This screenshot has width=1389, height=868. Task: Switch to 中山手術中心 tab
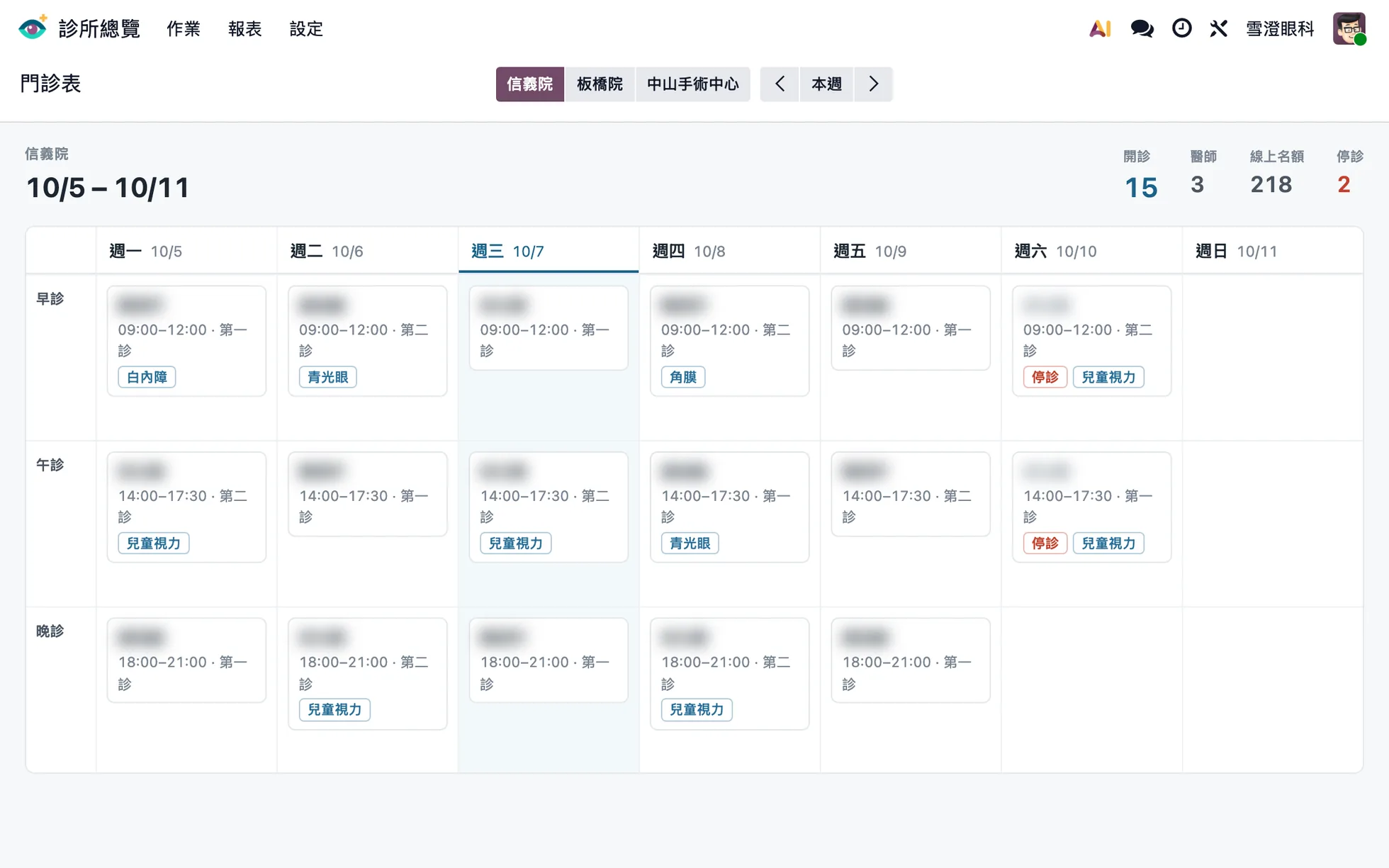tap(693, 84)
